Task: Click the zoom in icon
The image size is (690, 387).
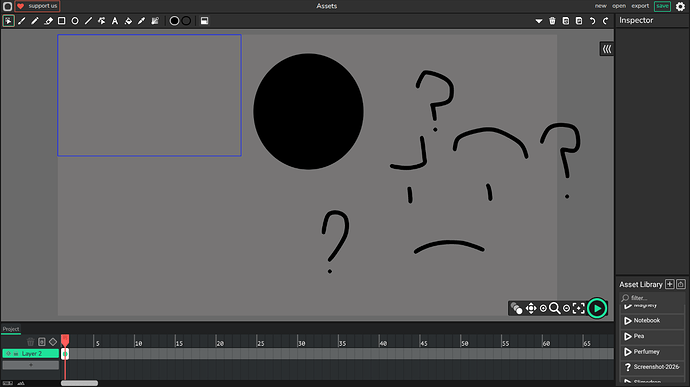Action: point(543,309)
